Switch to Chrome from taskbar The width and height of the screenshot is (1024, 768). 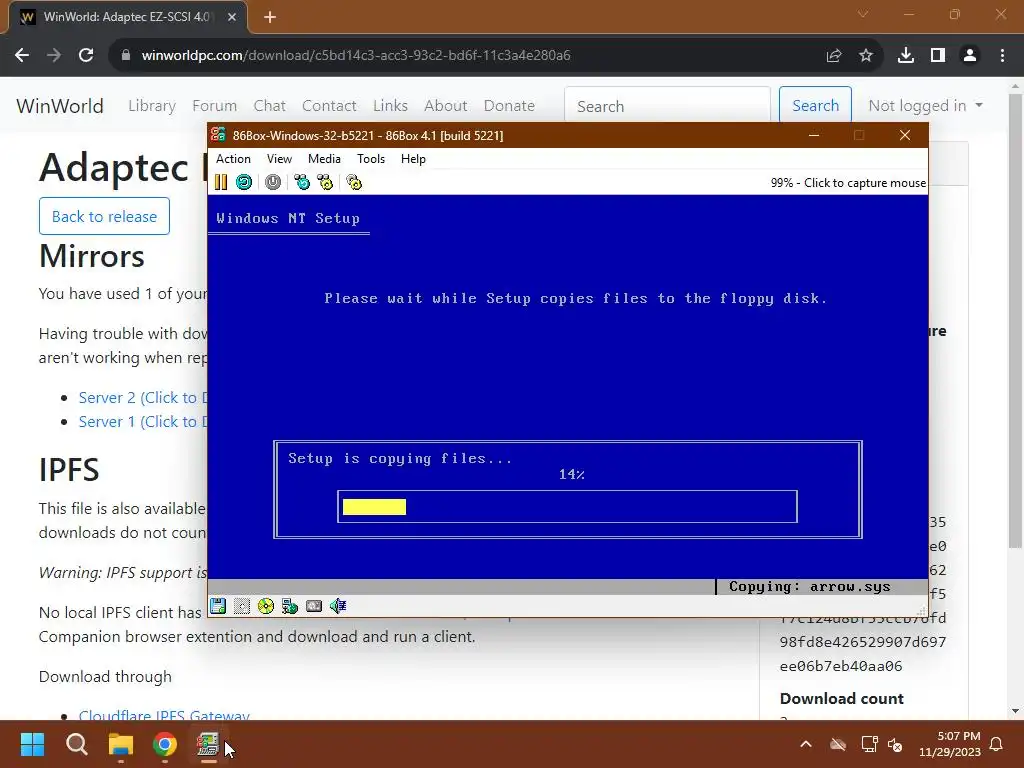(x=165, y=744)
